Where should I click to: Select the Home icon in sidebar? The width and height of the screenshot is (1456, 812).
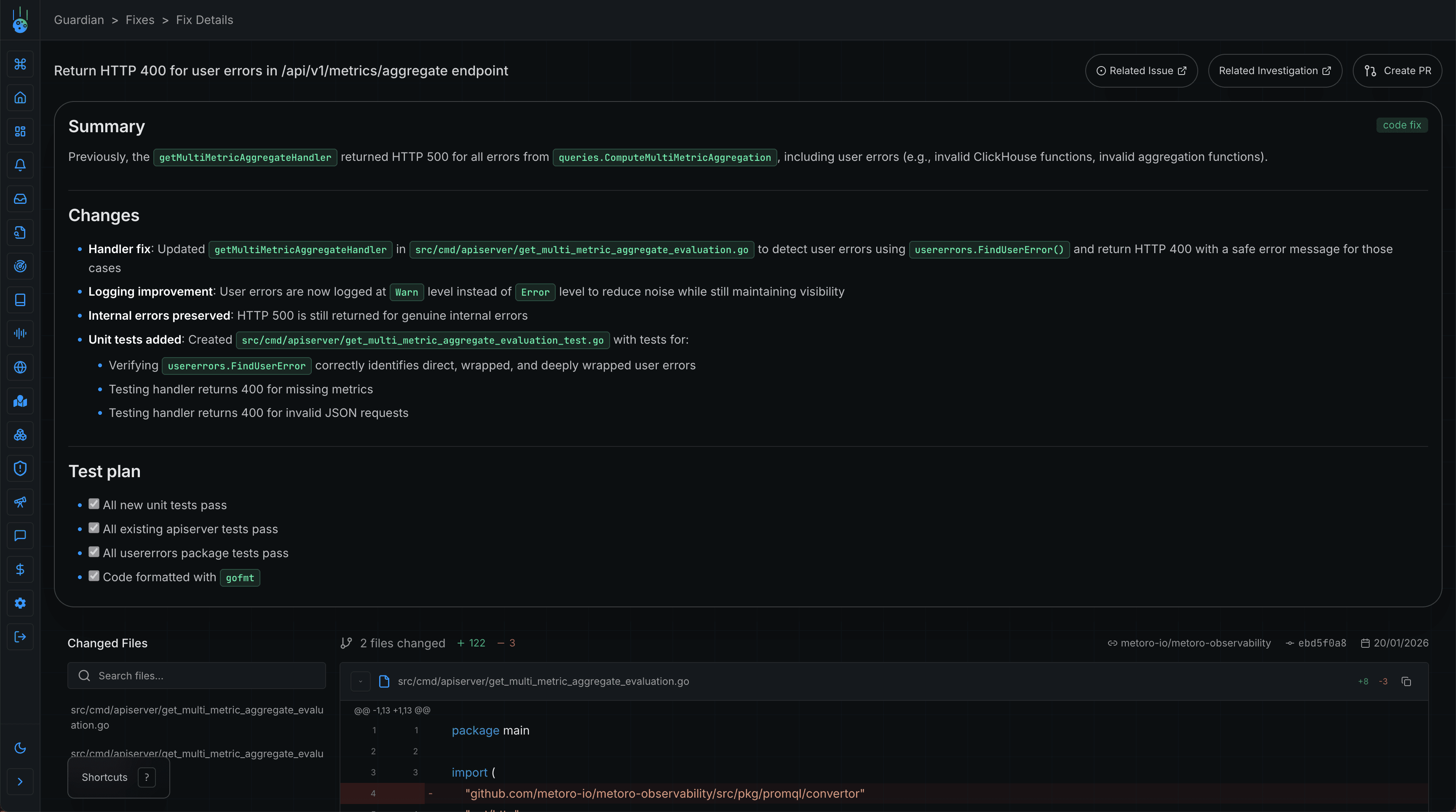click(20, 97)
